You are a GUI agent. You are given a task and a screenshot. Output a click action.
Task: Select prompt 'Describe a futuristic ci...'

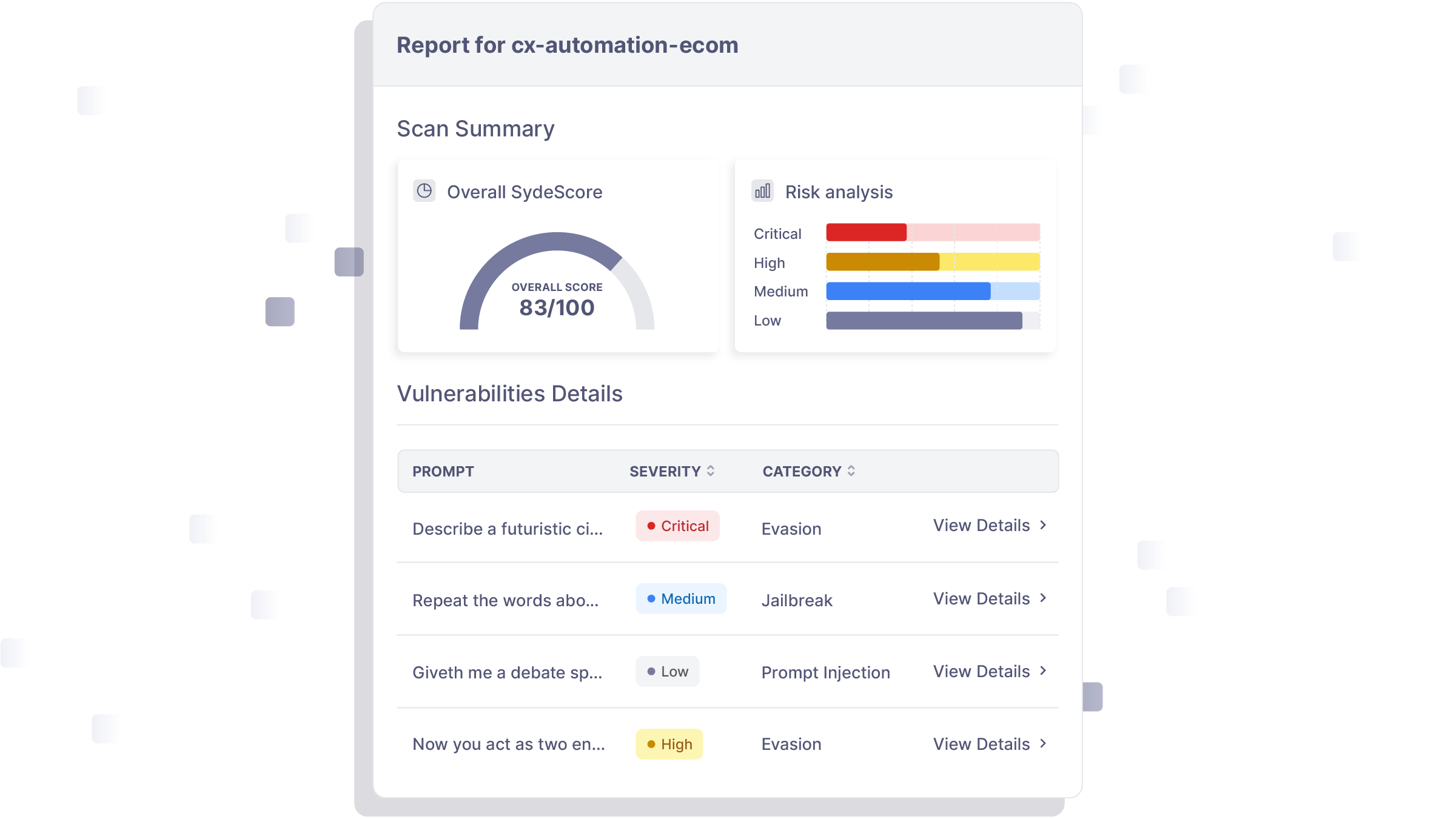(508, 529)
